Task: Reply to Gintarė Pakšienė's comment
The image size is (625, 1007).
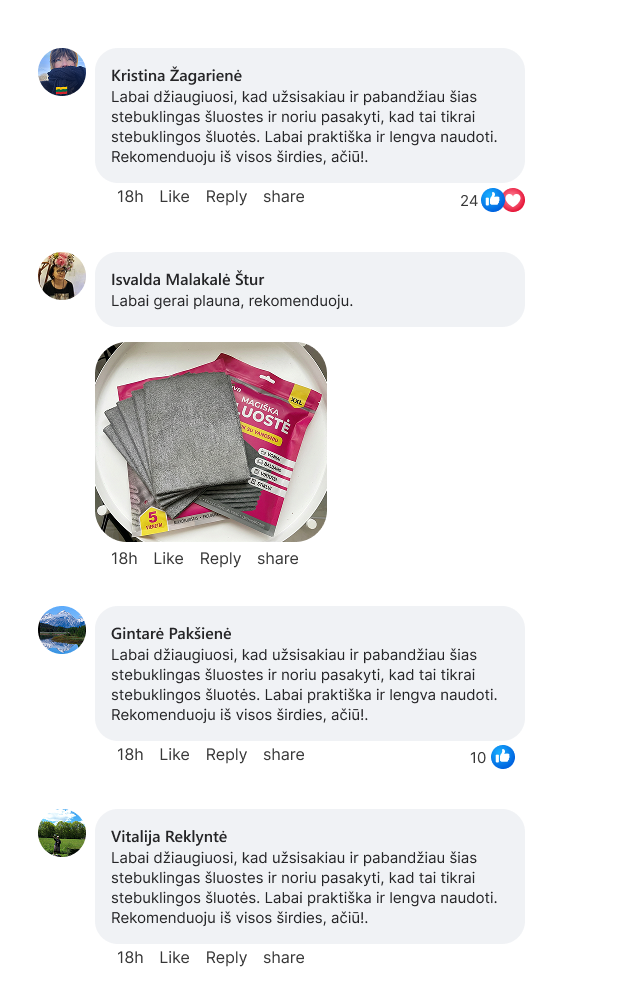Action: pyautogui.click(x=226, y=755)
